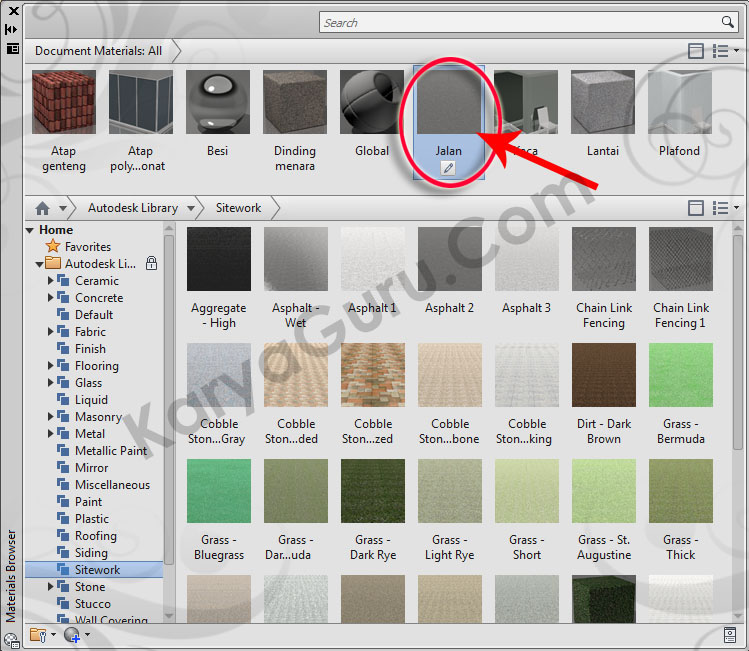This screenshot has height=651, width=749.
Task: Click inside the Search field
Action: pyautogui.click(x=520, y=22)
